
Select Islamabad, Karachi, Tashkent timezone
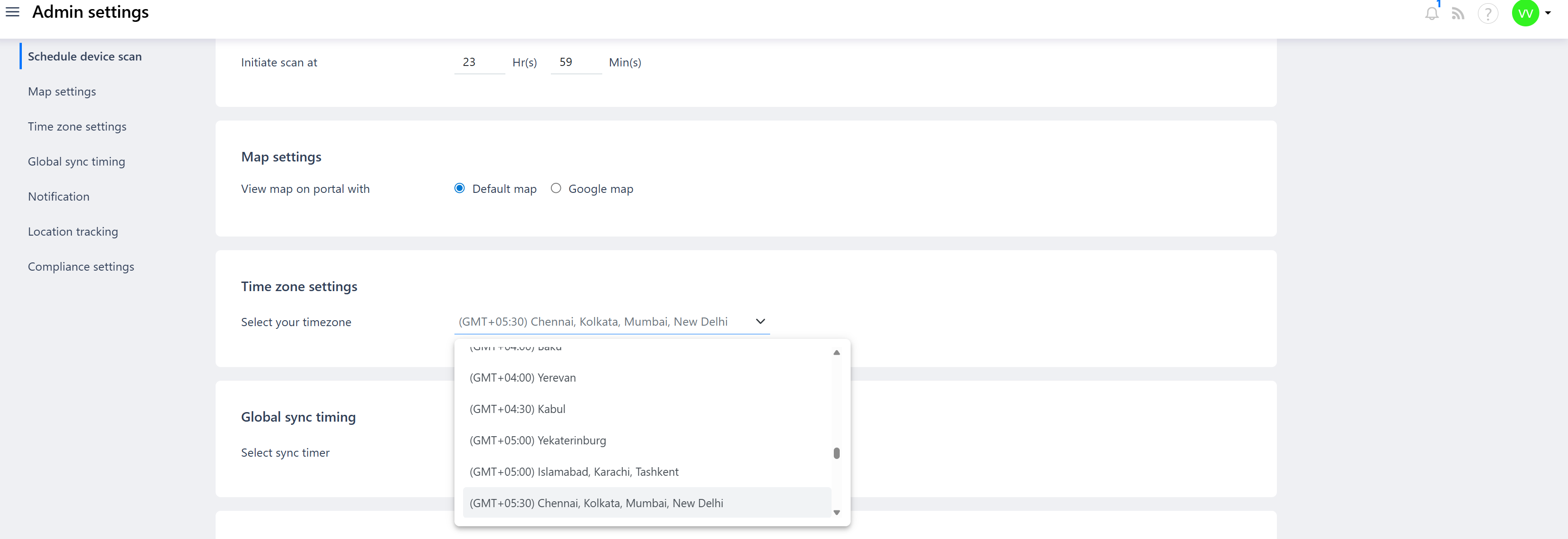574,472
